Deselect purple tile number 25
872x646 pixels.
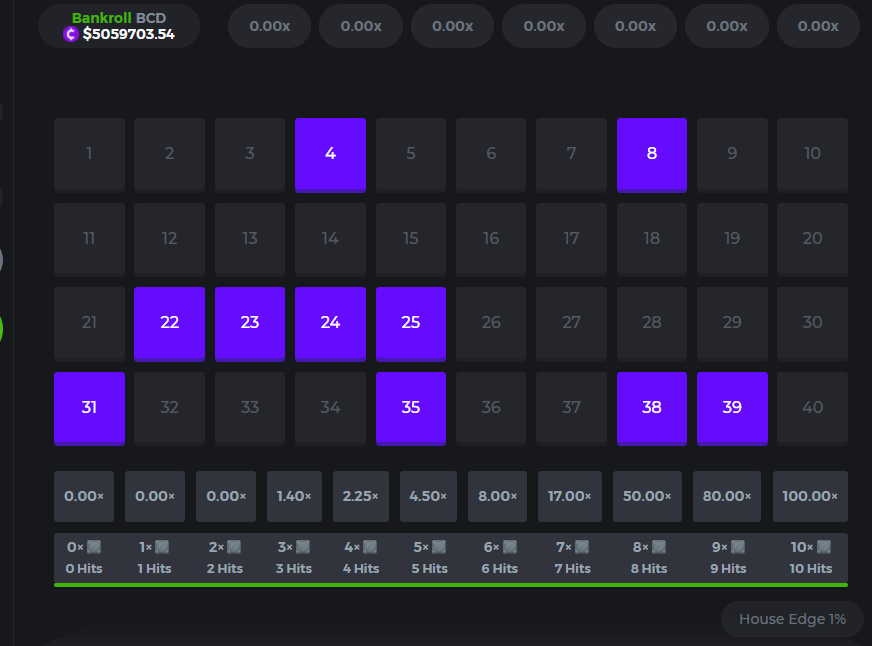pos(410,323)
